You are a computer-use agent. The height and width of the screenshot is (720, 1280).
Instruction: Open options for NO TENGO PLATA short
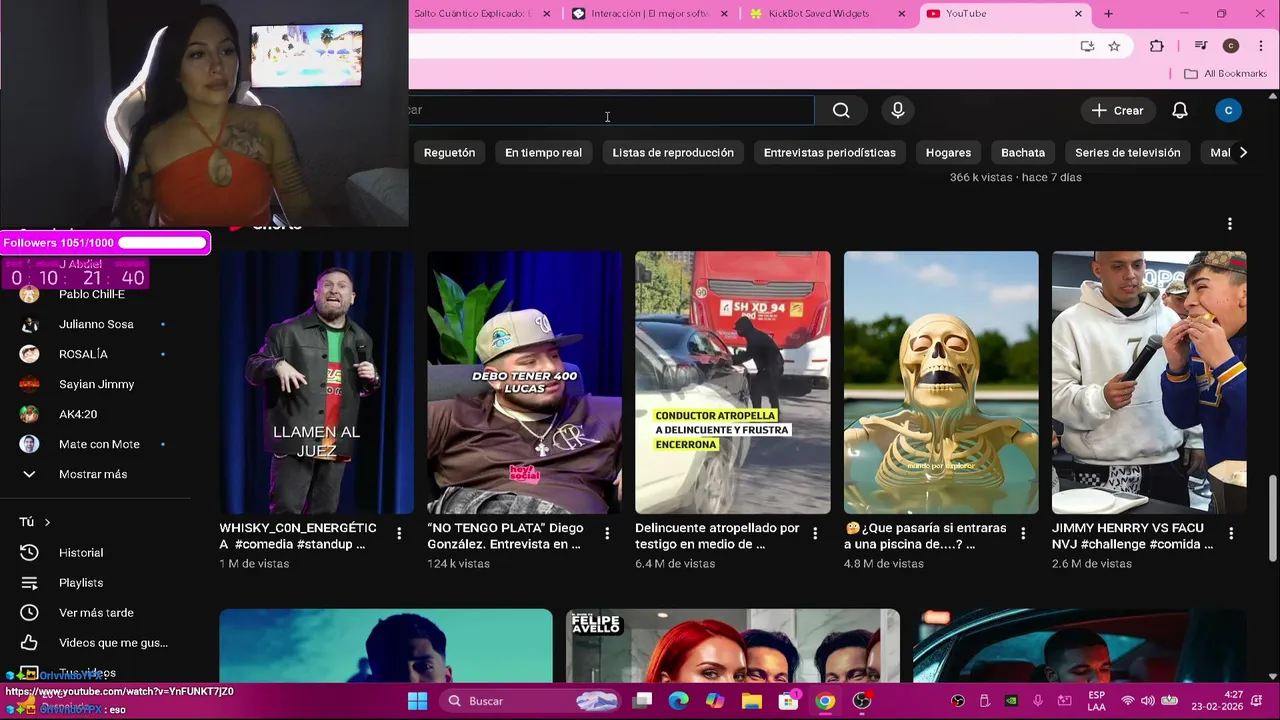pyautogui.click(x=607, y=534)
